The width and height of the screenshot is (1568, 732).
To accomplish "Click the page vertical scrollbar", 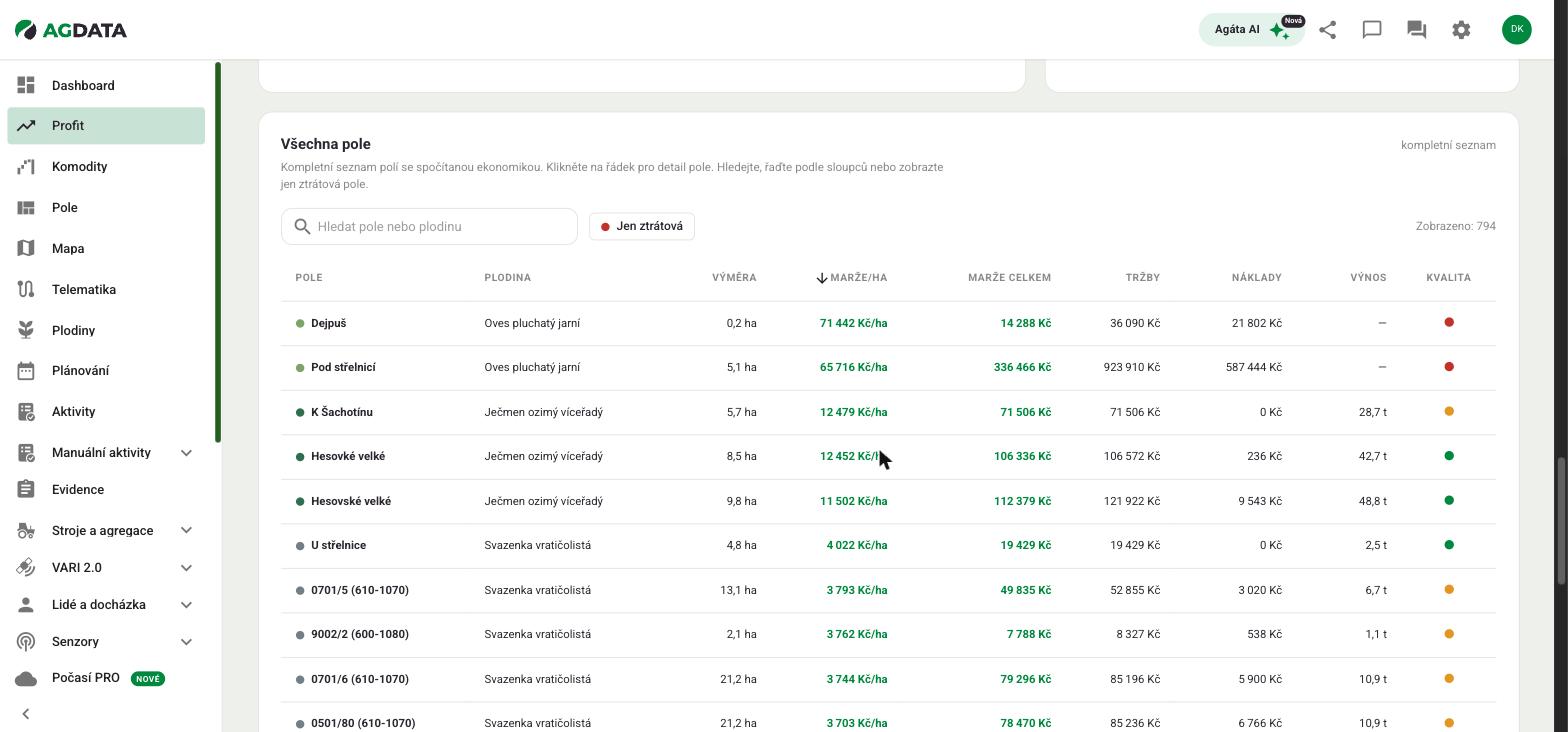I will [x=1561, y=520].
